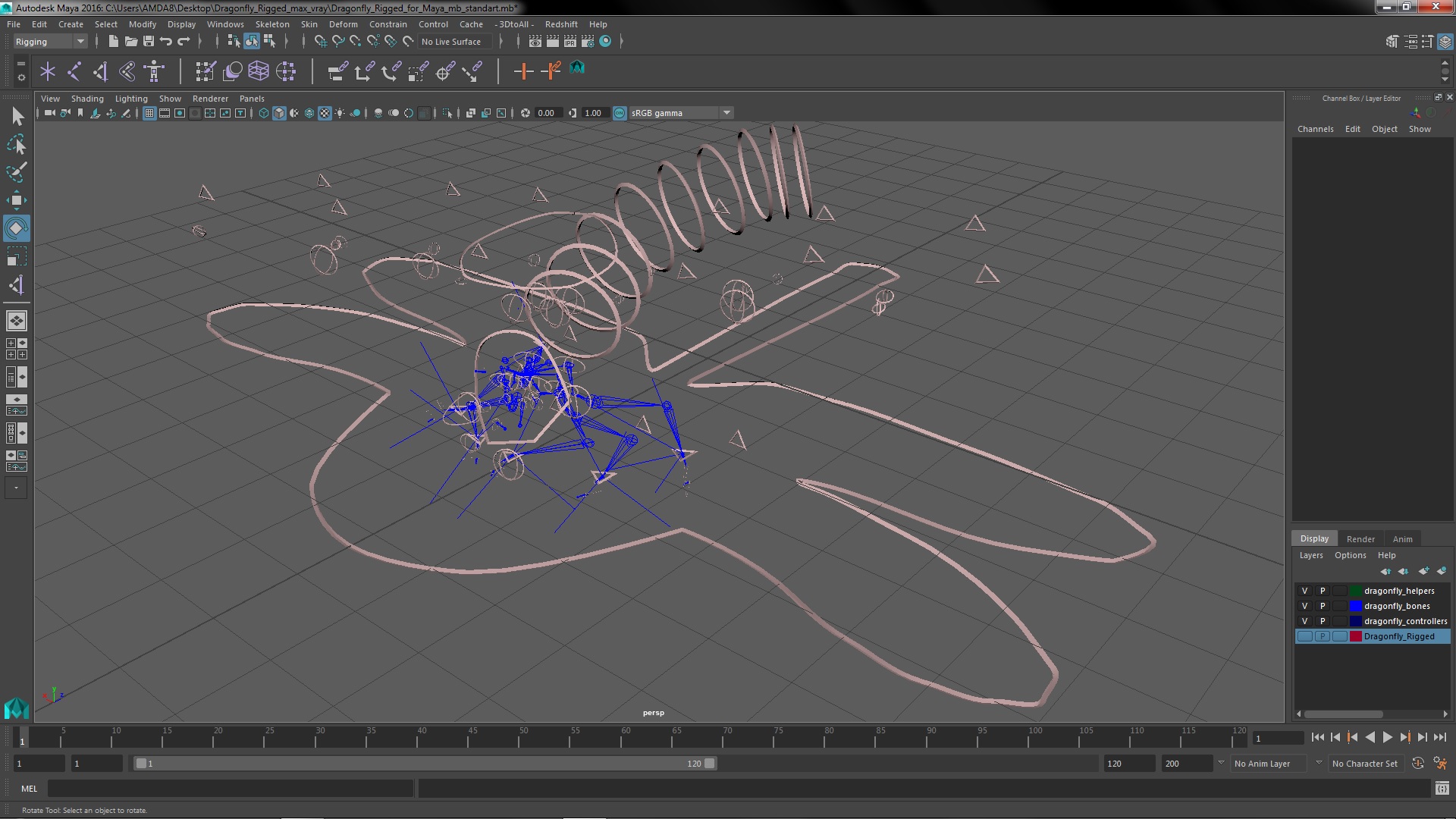Screen dimensions: 1456x819
Task: Toggle visibility box of Dragonfly_Rigged layer
Action: click(1304, 636)
